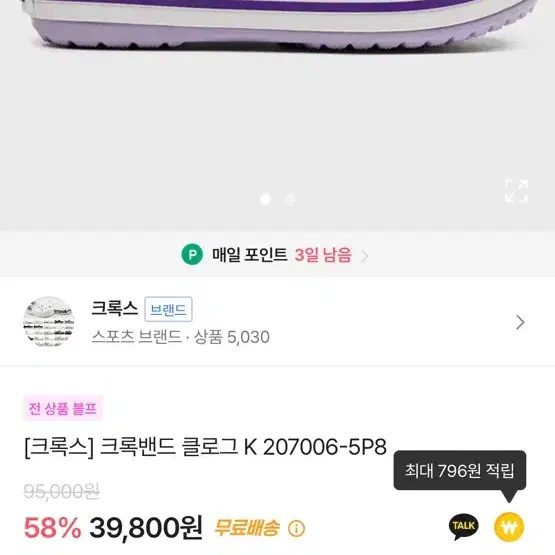Open the 크록스 brand profile thumbnail
This screenshot has height=555, width=555.
pos(48,322)
